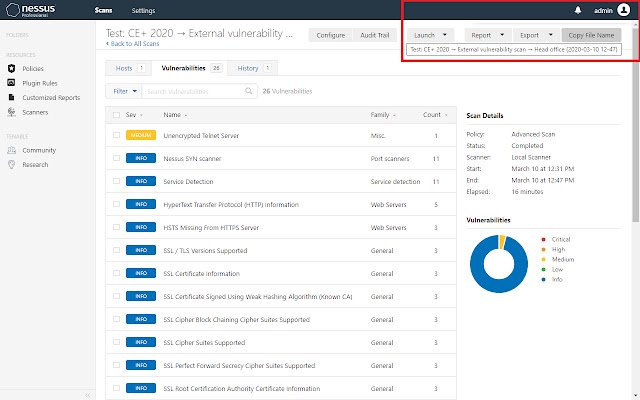
Task: Click INFO badge for SSL Cipher Suites Supported
Action: [141, 342]
